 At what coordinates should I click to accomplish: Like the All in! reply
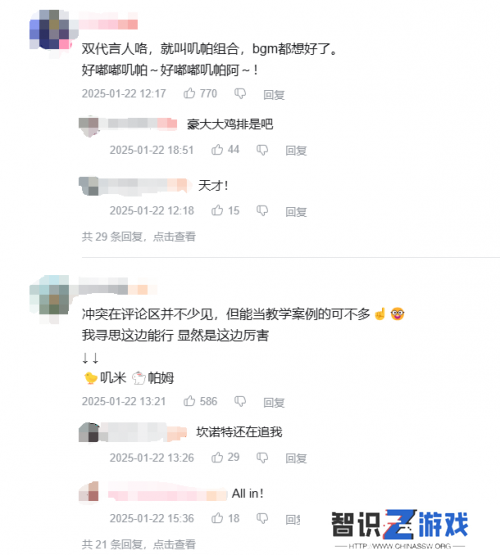pos(217,518)
